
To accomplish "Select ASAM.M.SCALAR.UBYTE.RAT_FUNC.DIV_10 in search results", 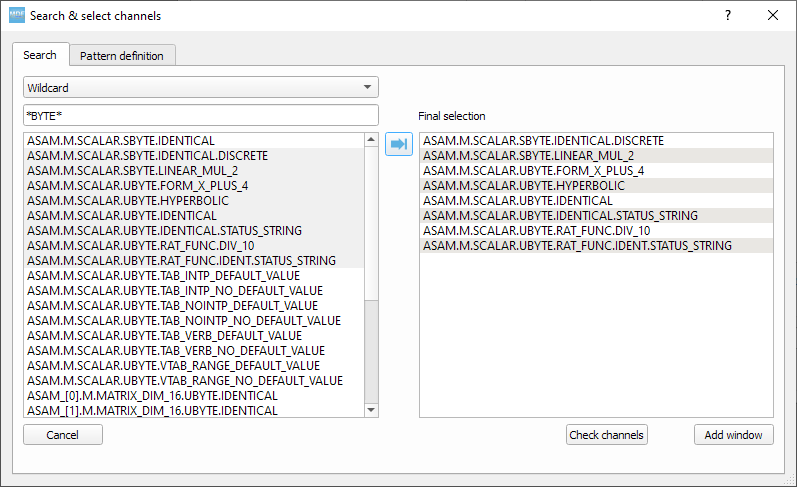I will (194, 246).
